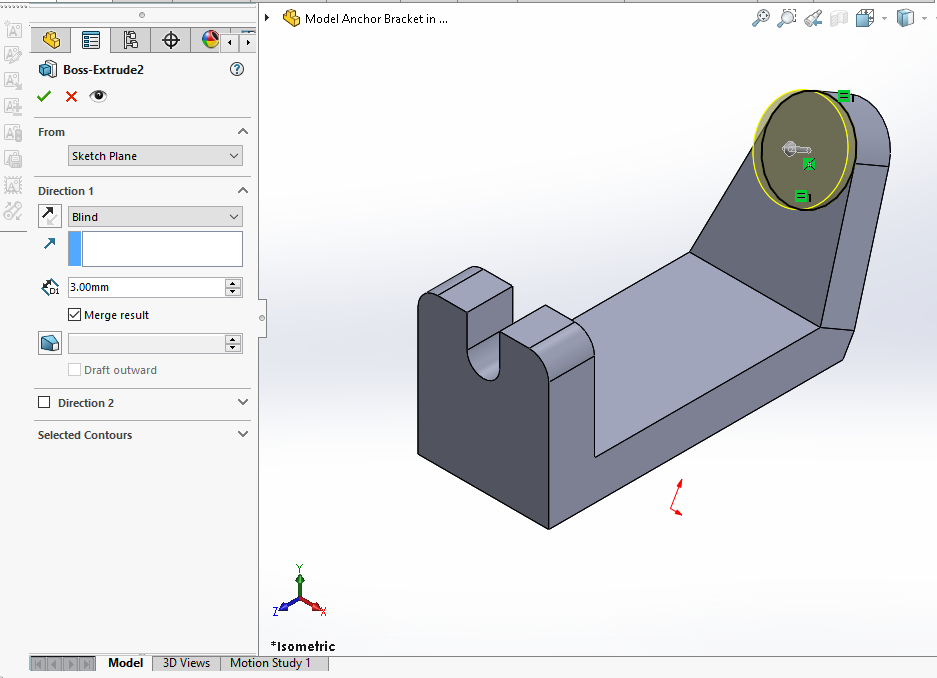The width and height of the screenshot is (937, 678).
Task: Select the Zoom to Area tool
Action: pos(787,18)
